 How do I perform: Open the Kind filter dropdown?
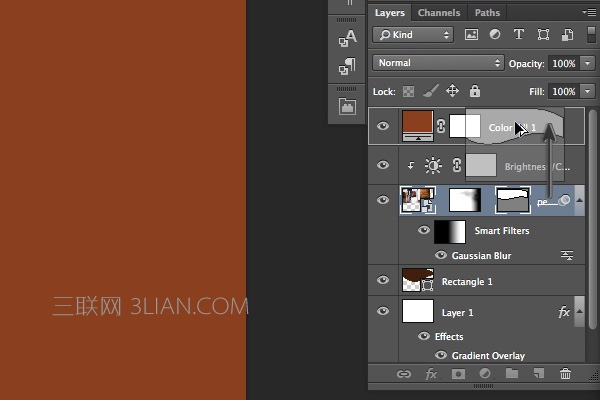point(413,35)
